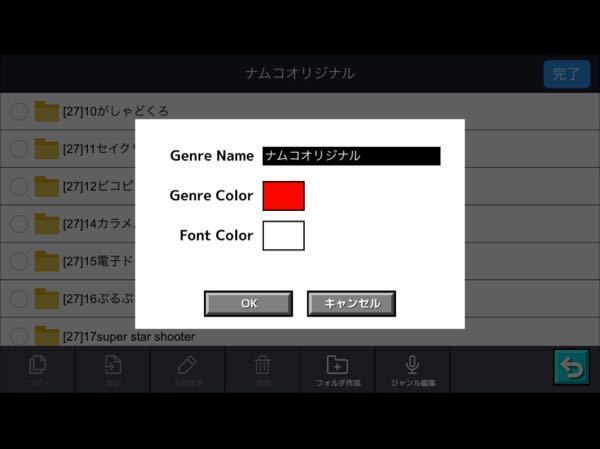Select the circle next to [27]16ぶるぶ folder

click(18, 299)
